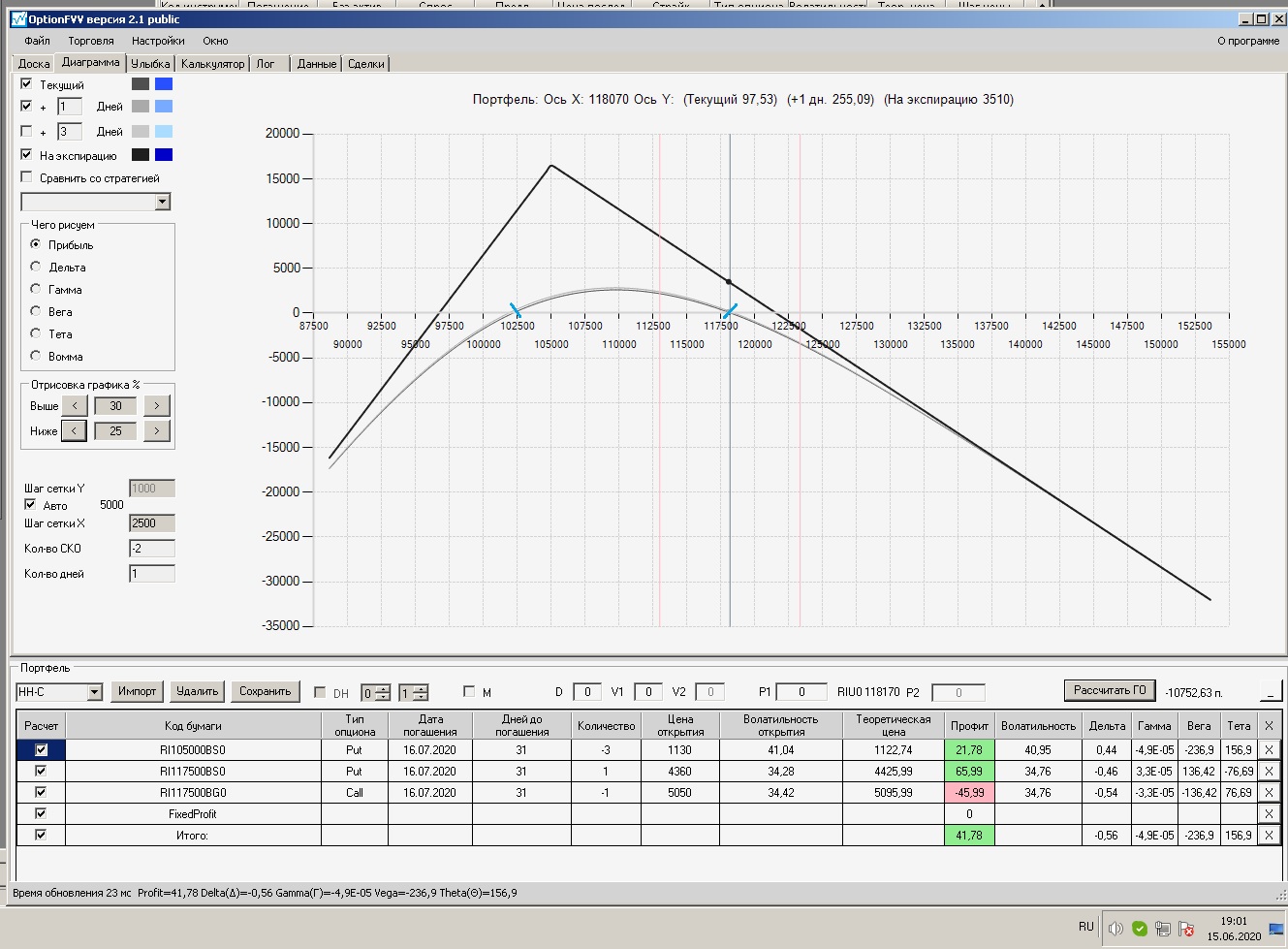Toggle the Текущий checkbox
Viewport: 1288px width, 949px height.
(26, 83)
